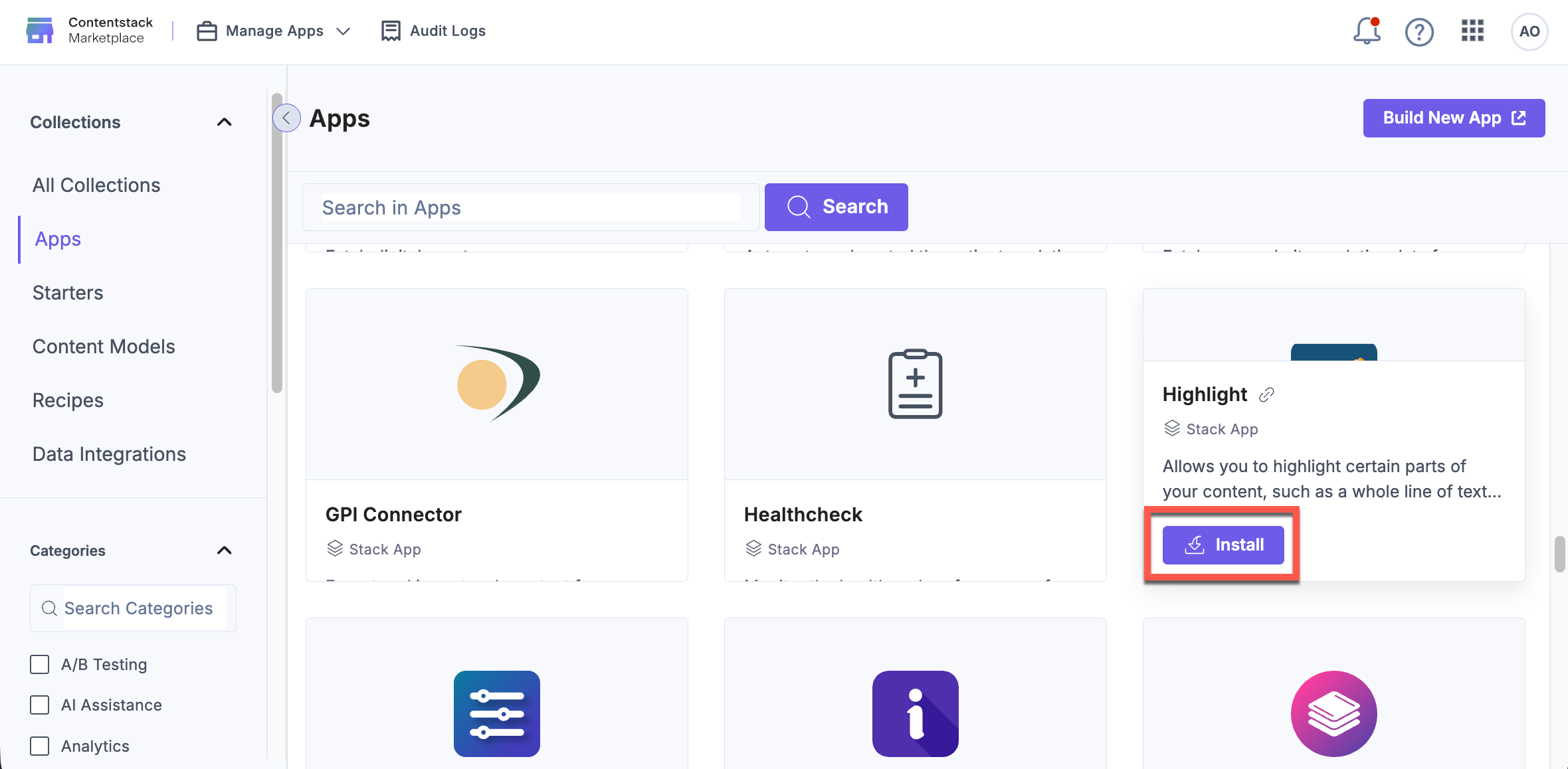Click the purple info app icon

click(x=916, y=714)
